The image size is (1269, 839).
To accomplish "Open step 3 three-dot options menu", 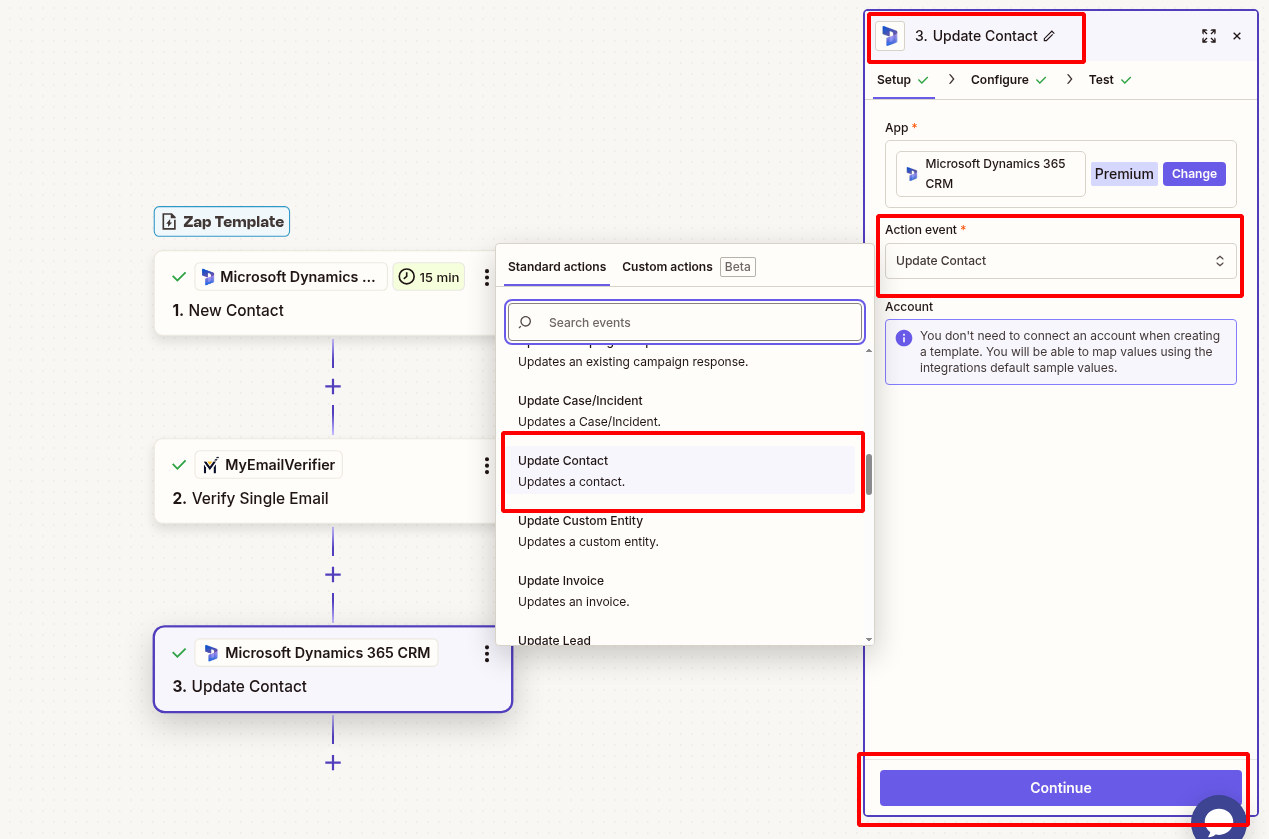I will click(487, 653).
